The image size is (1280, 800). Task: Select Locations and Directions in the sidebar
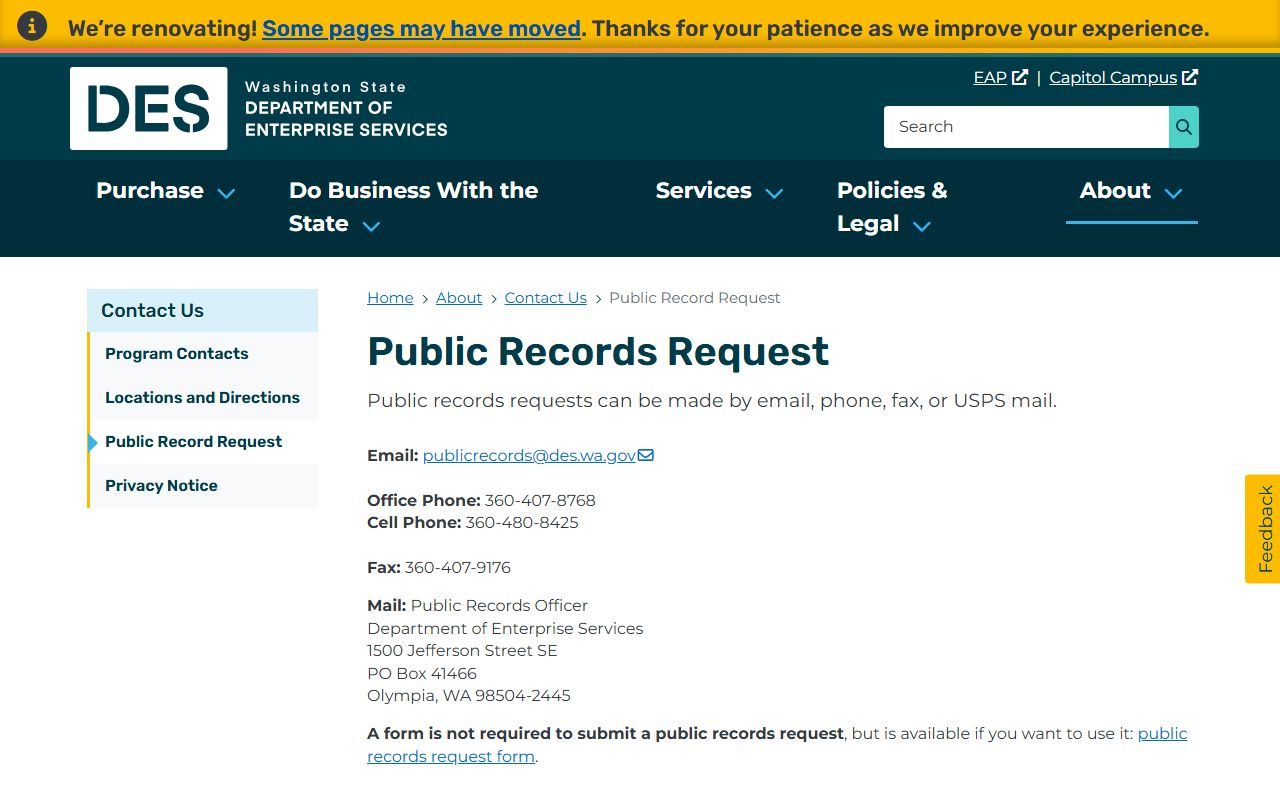point(203,398)
